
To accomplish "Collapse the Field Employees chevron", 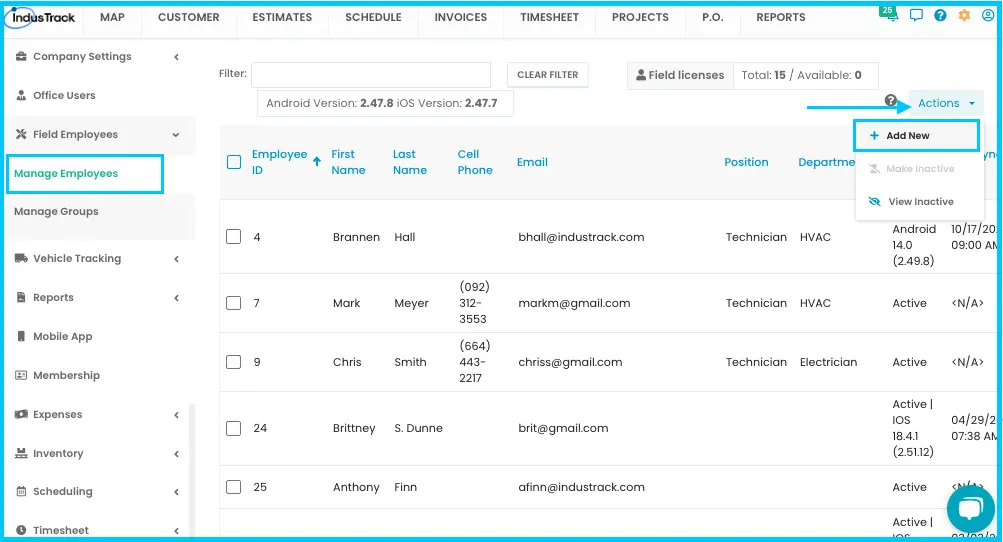I will click(176, 135).
